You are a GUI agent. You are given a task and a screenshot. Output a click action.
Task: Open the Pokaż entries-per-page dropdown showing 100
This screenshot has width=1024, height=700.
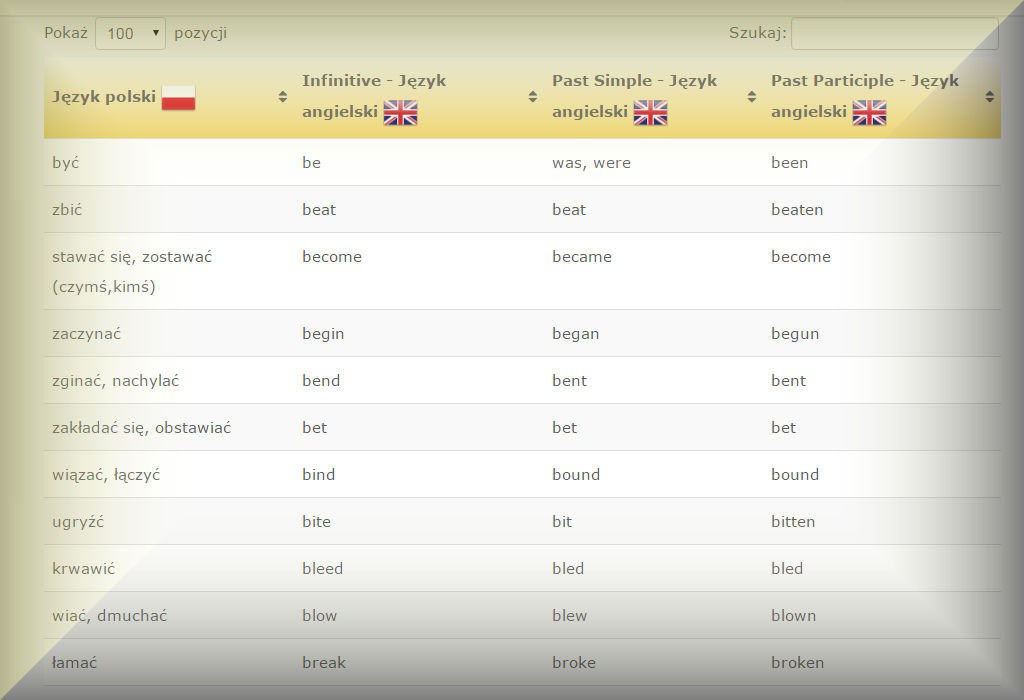[131, 33]
